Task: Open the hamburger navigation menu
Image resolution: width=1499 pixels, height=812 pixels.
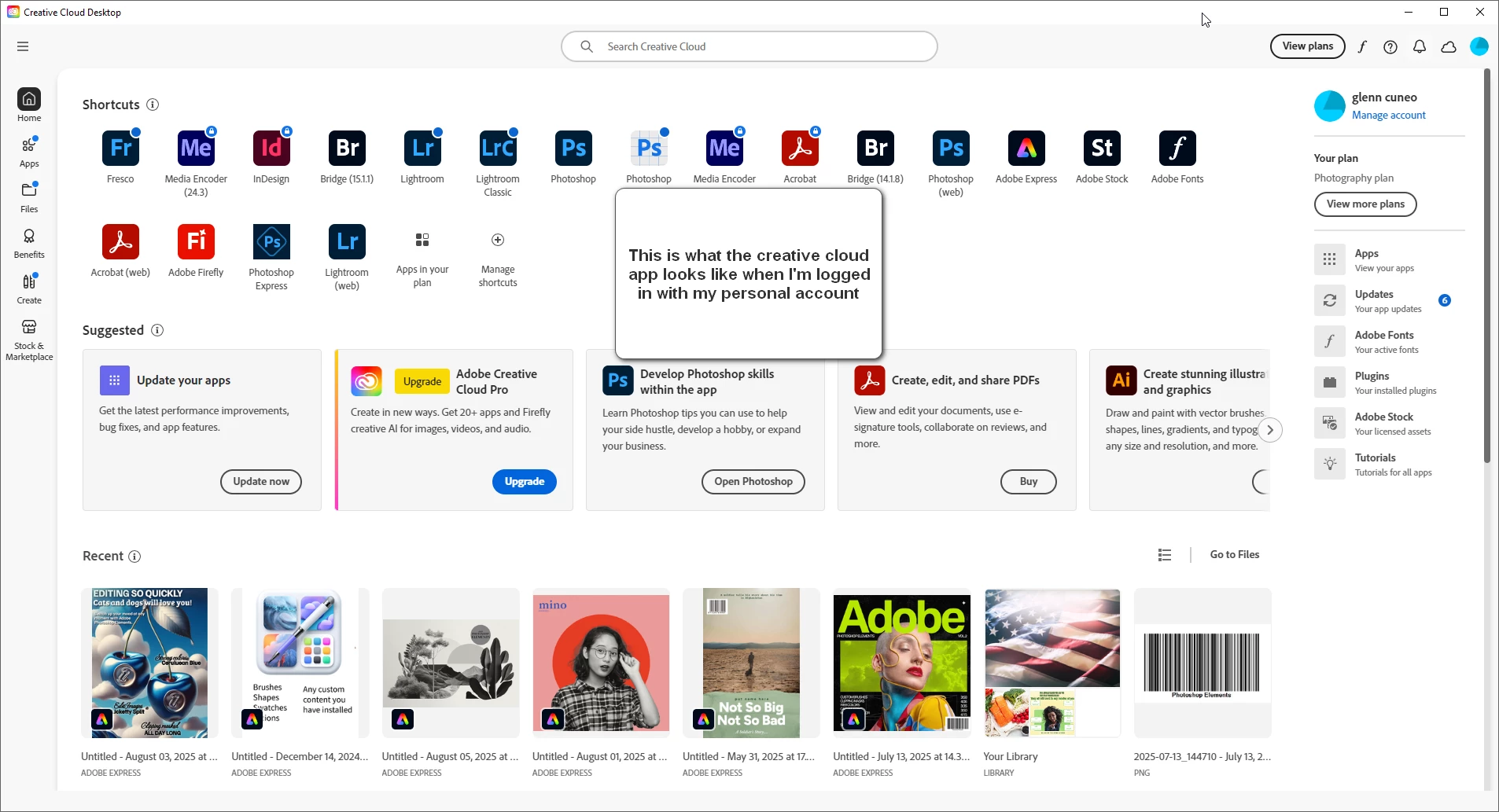Action: coord(23,46)
